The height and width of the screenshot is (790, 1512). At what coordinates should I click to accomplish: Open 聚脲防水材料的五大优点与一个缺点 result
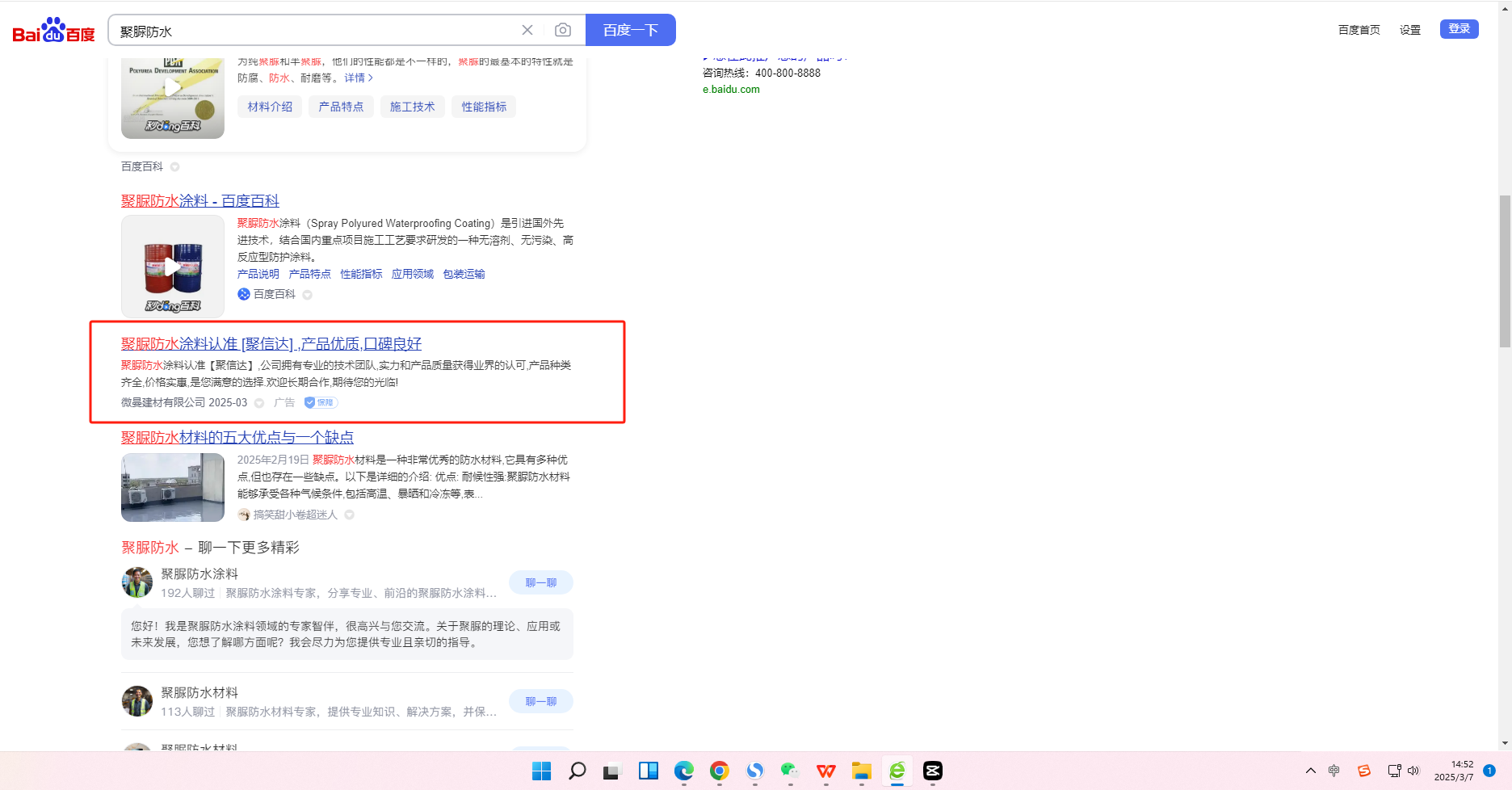pyautogui.click(x=237, y=437)
